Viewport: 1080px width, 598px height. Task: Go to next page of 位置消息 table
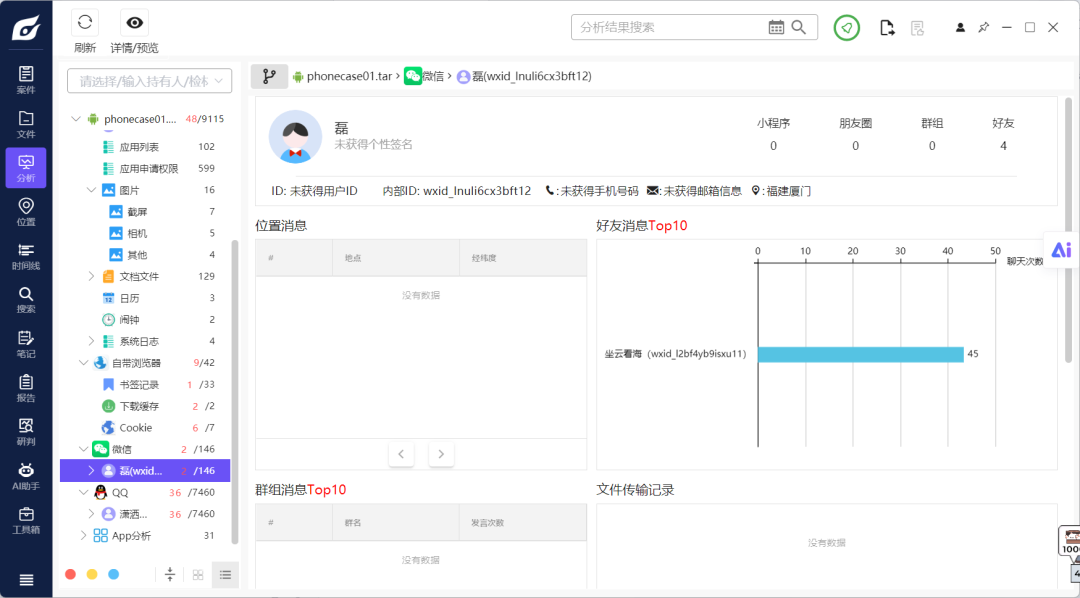click(x=441, y=454)
